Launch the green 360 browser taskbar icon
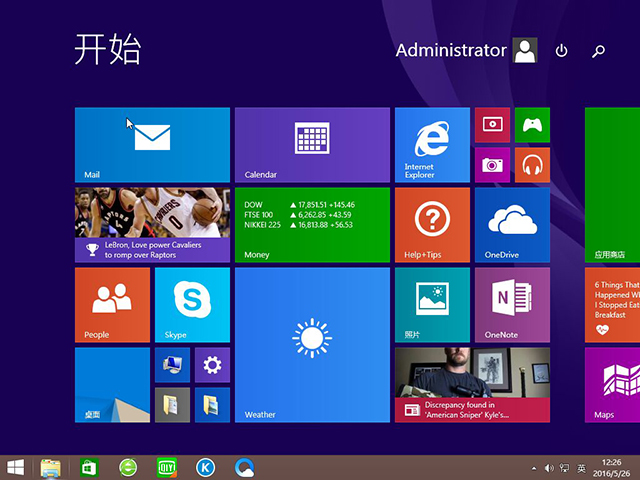Screen dimensions: 640x480 [x=128, y=468]
